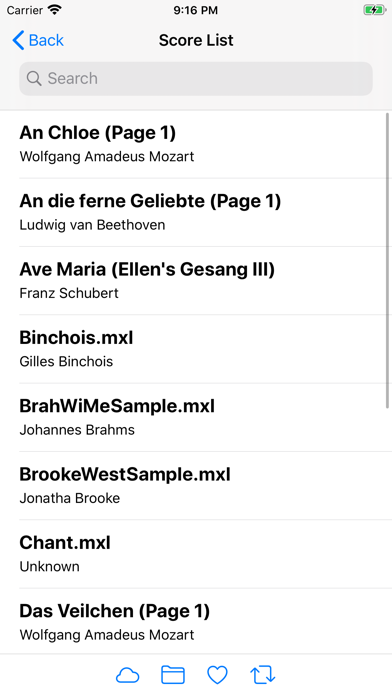Screen dimensions: 392x696
Task: Open An die ferne Geliebte score
Action: [x=196, y=213]
